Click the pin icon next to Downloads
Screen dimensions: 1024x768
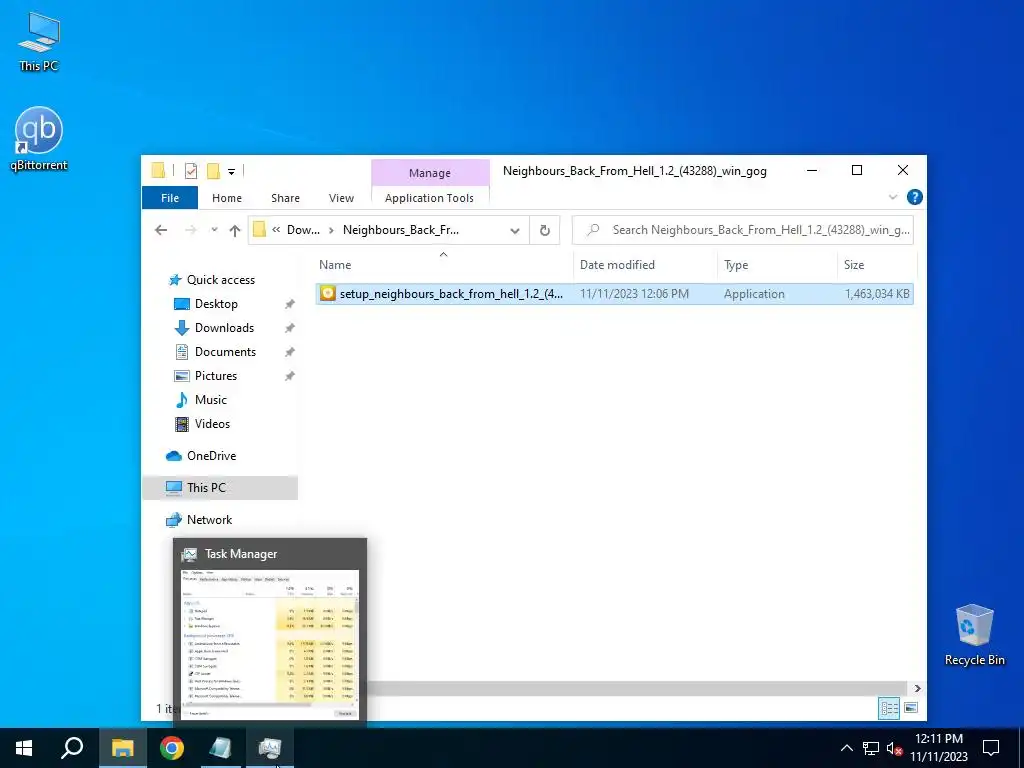(289, 328)
